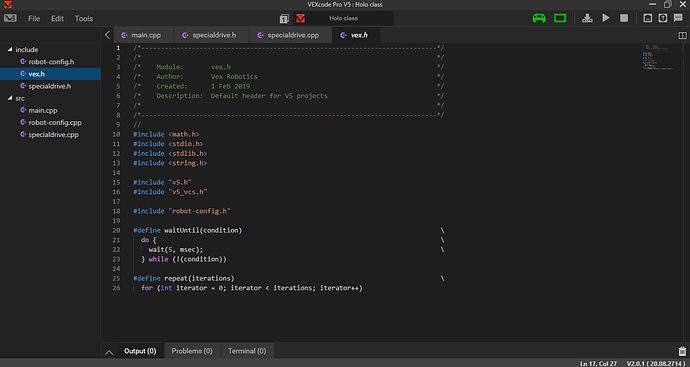Select the brain slot number icon
The height and width of the screenshot is (367, 690).
click(284, 18)
